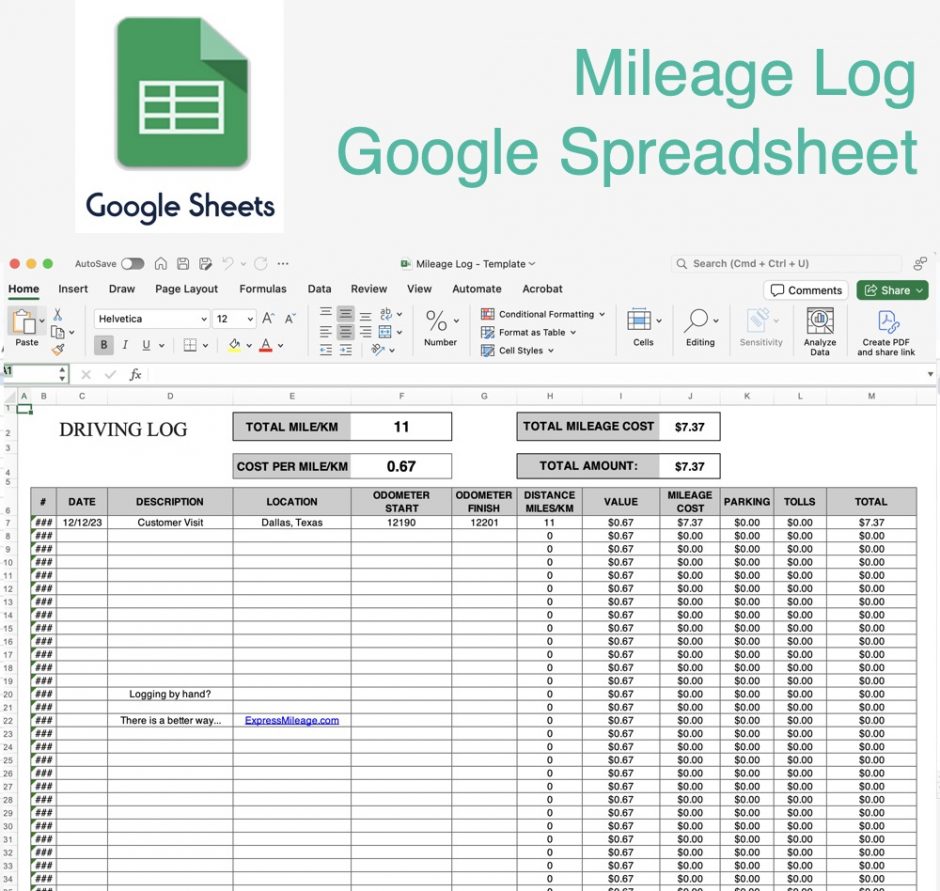Click the text Orientation icon
Viewport: 940px width, 891px height.
tap(378, 350)
